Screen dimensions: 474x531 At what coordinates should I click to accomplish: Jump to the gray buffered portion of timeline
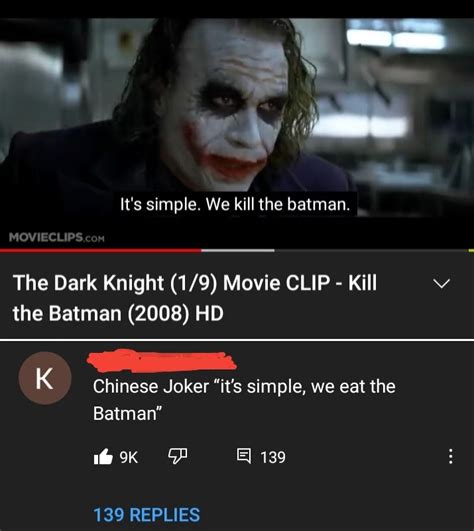coord(238,251)
